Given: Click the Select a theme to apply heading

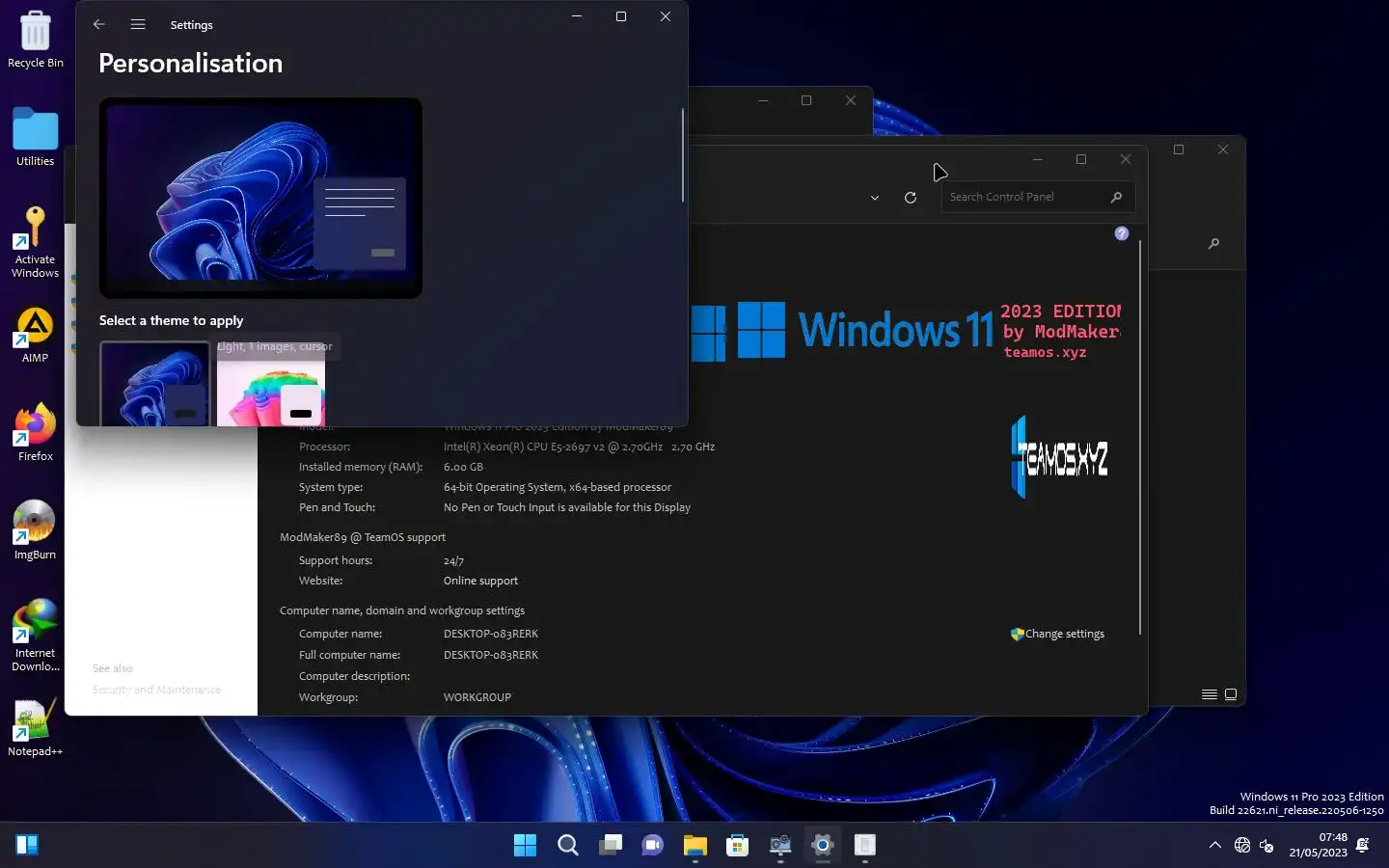Looking at the screenshot, I should point(171,320).
